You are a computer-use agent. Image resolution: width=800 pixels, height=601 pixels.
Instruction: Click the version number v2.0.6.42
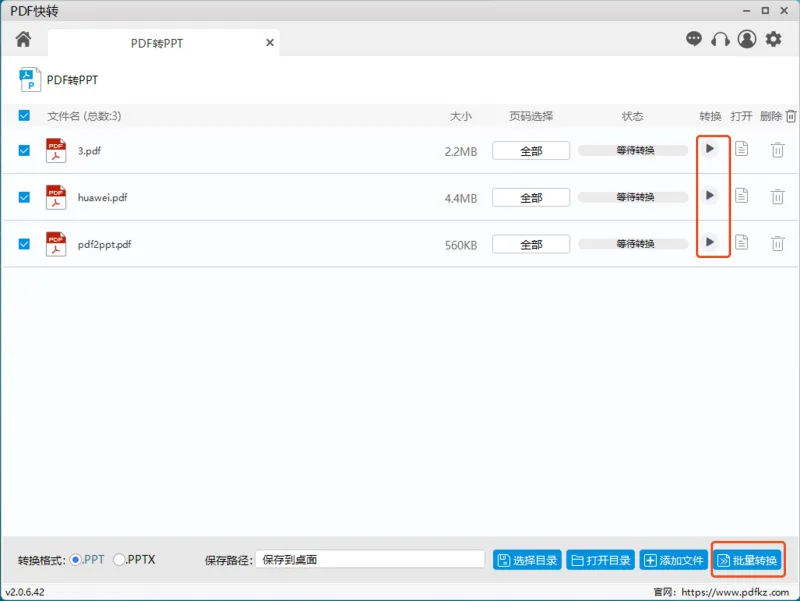24,592
